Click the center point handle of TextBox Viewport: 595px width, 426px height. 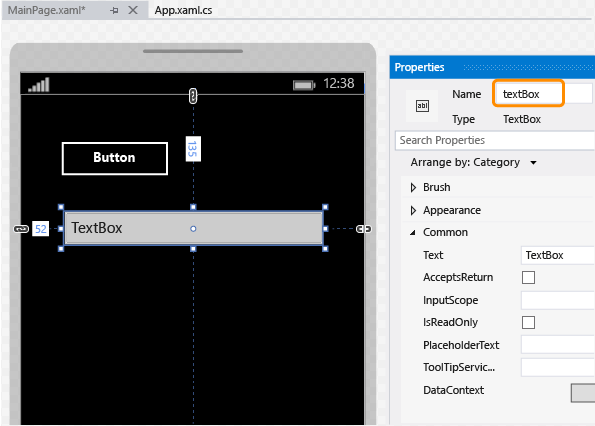pos(193,229)
